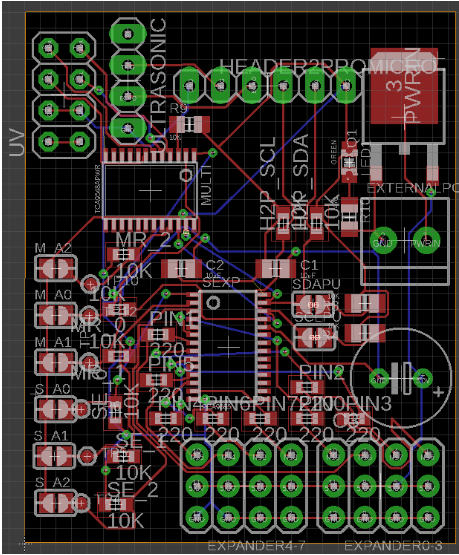This screenshot has width=459, height=555.
Task: Select the S_A2 solder jumper
Action: click(x=55, y=503)
